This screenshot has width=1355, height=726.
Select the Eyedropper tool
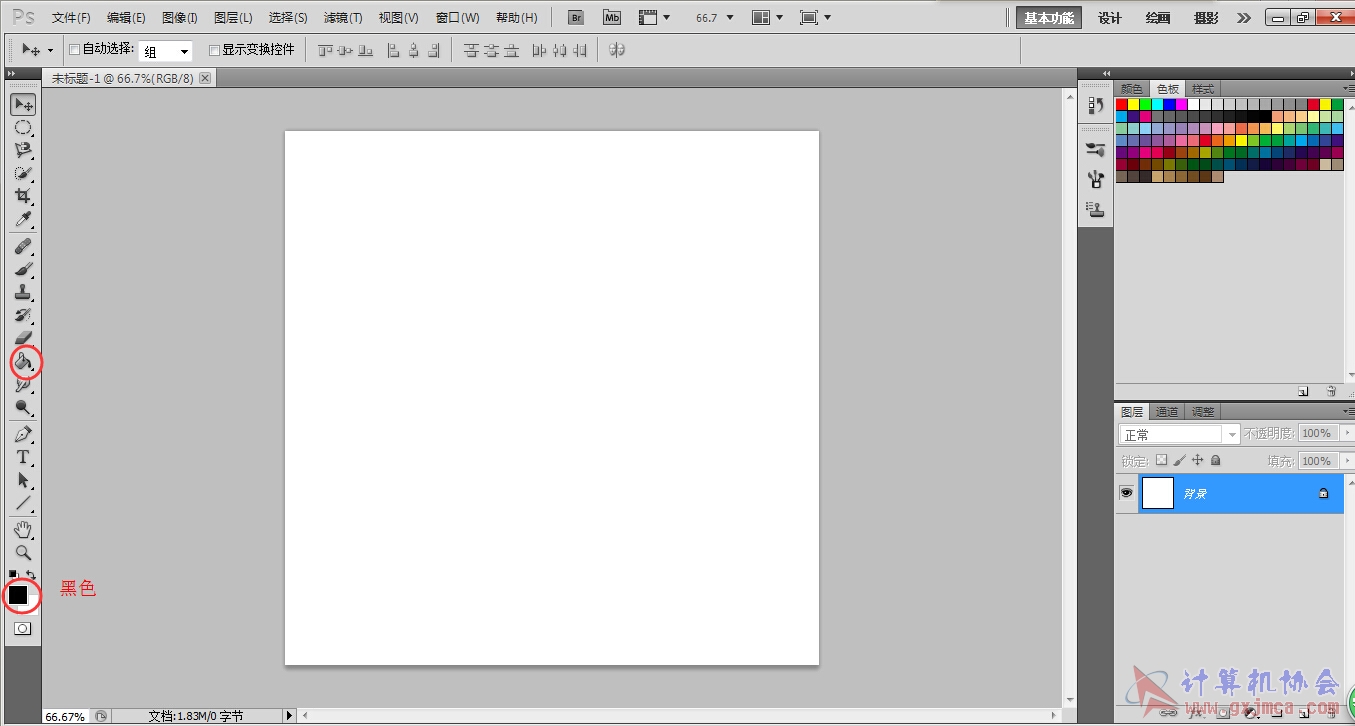tap(23, 219)
